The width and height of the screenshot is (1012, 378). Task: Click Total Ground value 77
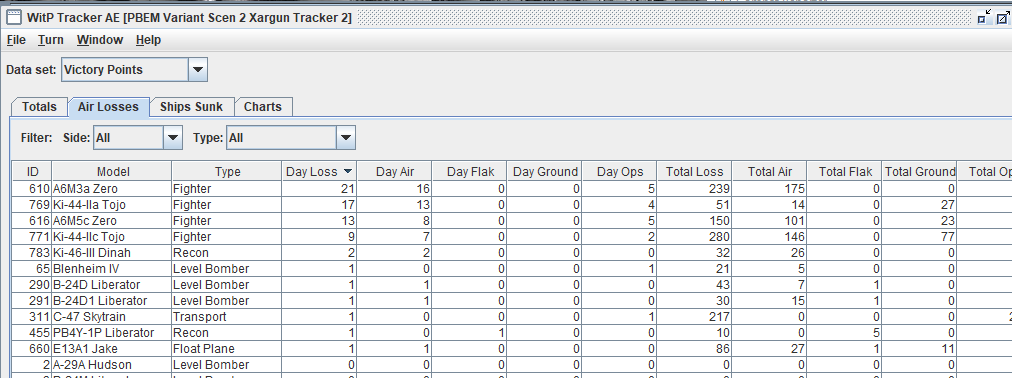920,237
